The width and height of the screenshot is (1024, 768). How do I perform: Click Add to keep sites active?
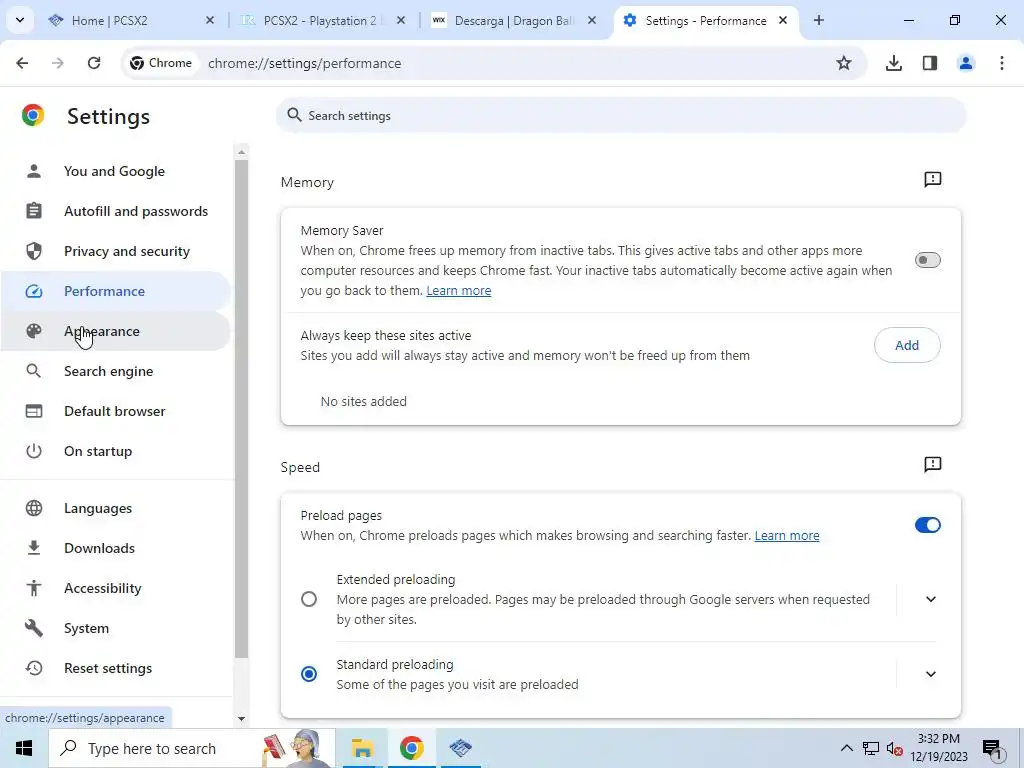pyautogui.click(x=907, y=345)
